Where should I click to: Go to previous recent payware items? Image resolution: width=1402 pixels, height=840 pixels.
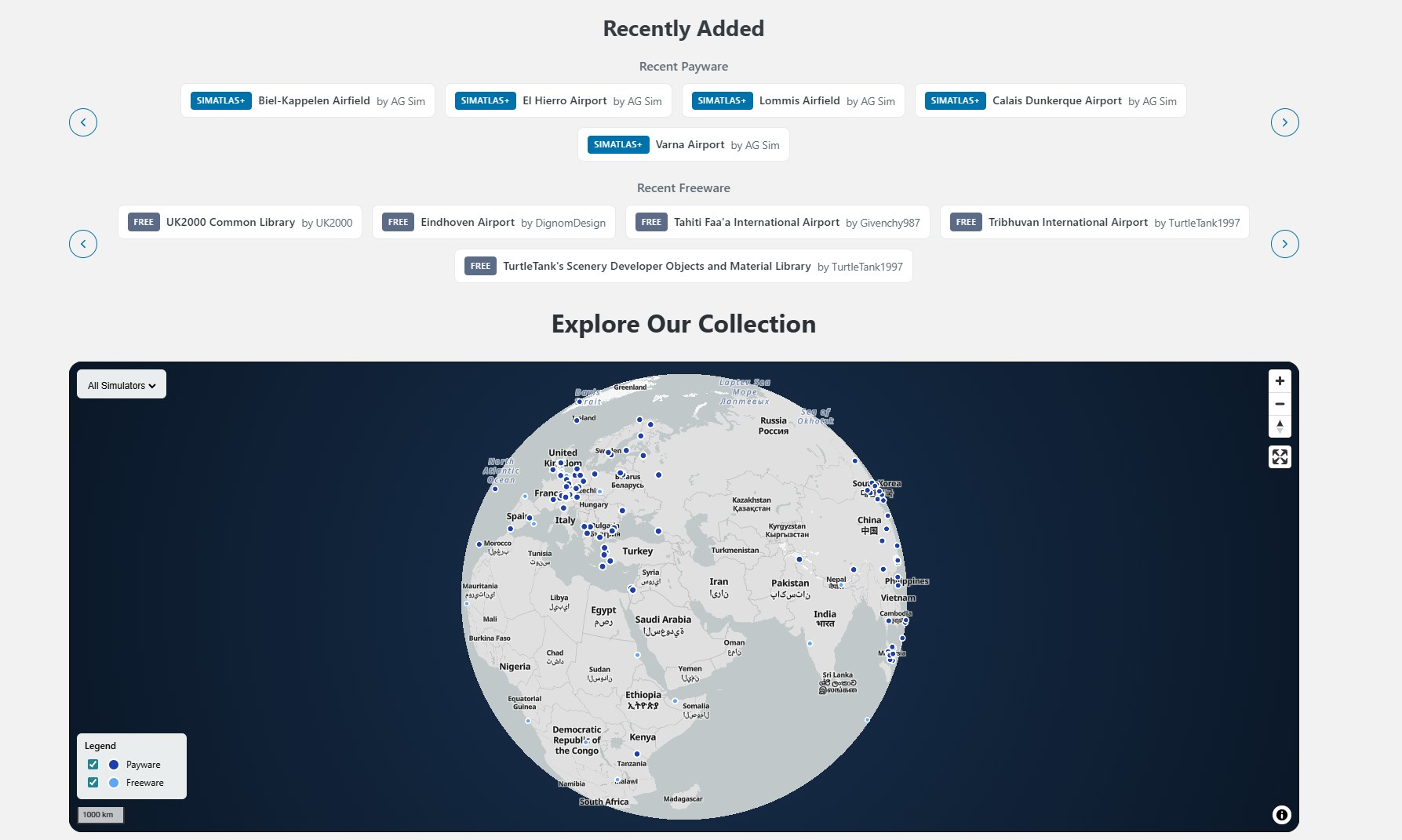(x=83, y=122)
